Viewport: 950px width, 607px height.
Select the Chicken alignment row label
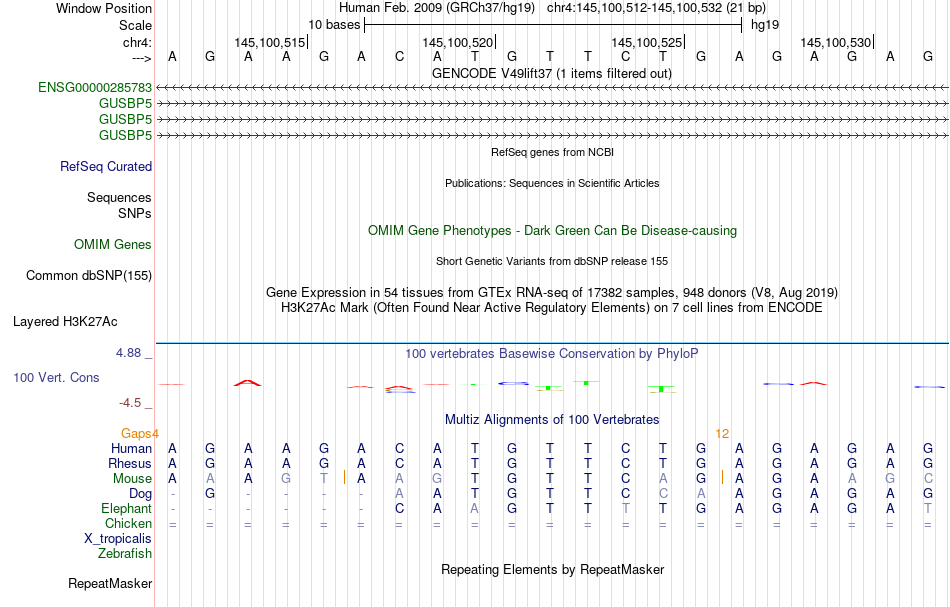pyautogui.click(x=128, y=523)
